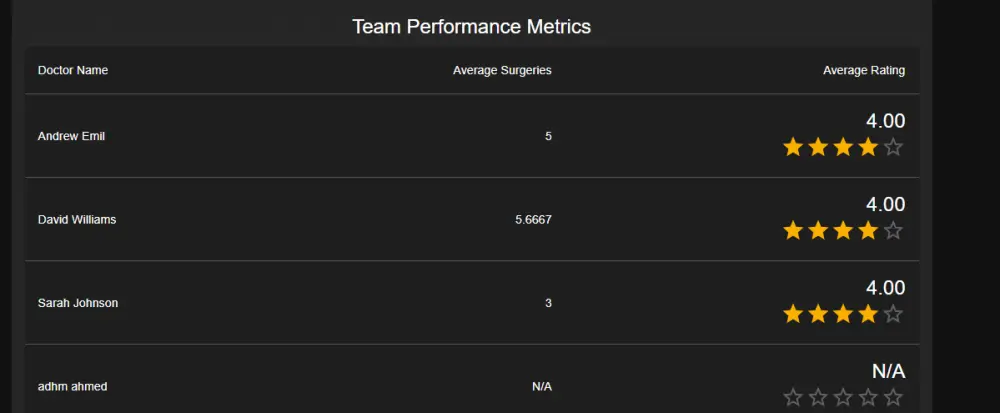Click adhm ahmed's first empty star
1000x413 pixels.
793,398
